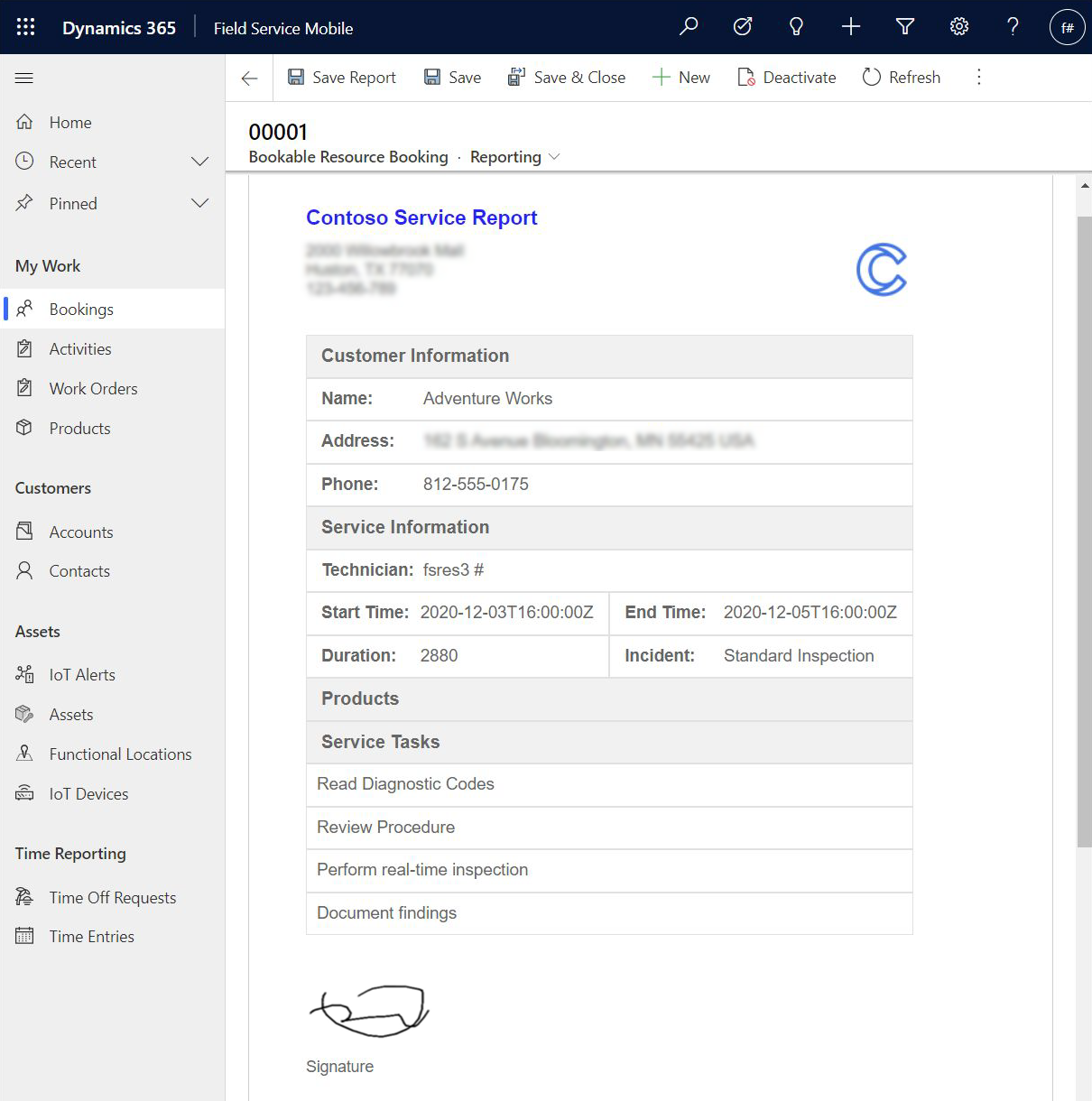
Task: Click the Bookable Resource Booking entity label
Action: [x=348, y=157]
